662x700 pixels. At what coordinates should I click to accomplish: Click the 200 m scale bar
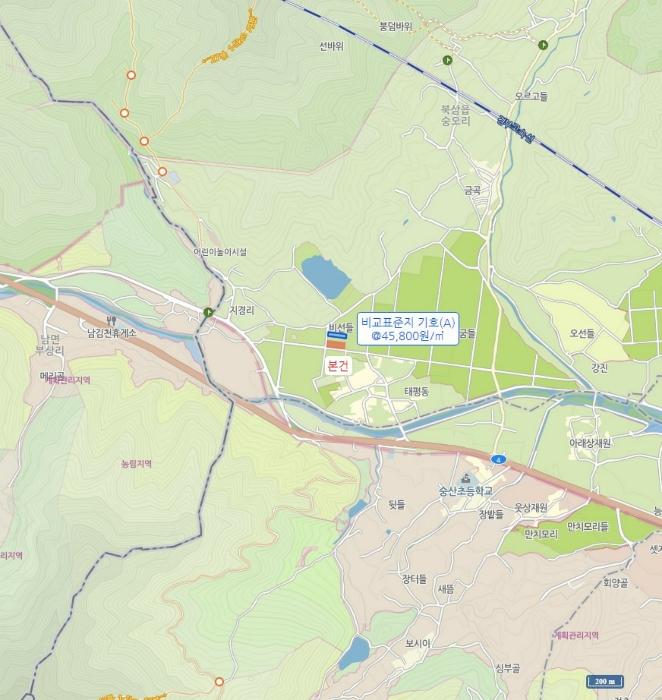pos(604,681)
